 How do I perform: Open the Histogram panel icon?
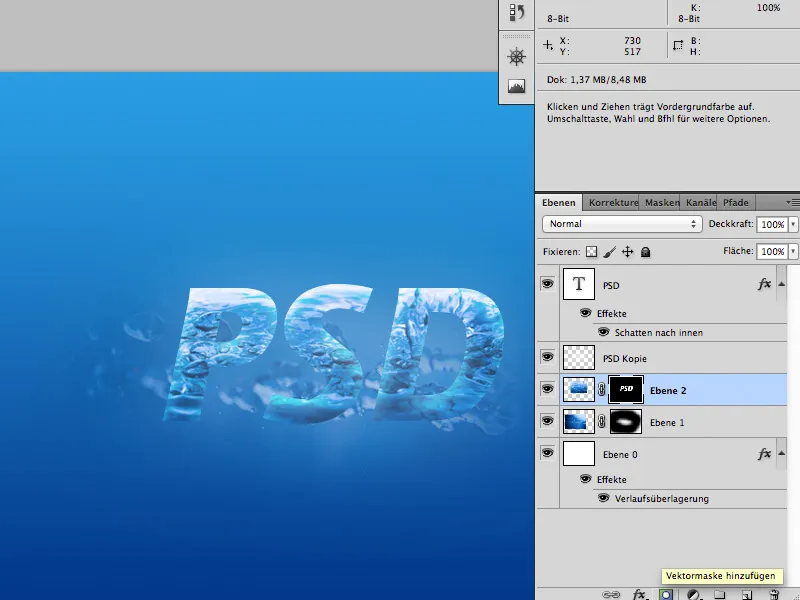tap(516, 86)
